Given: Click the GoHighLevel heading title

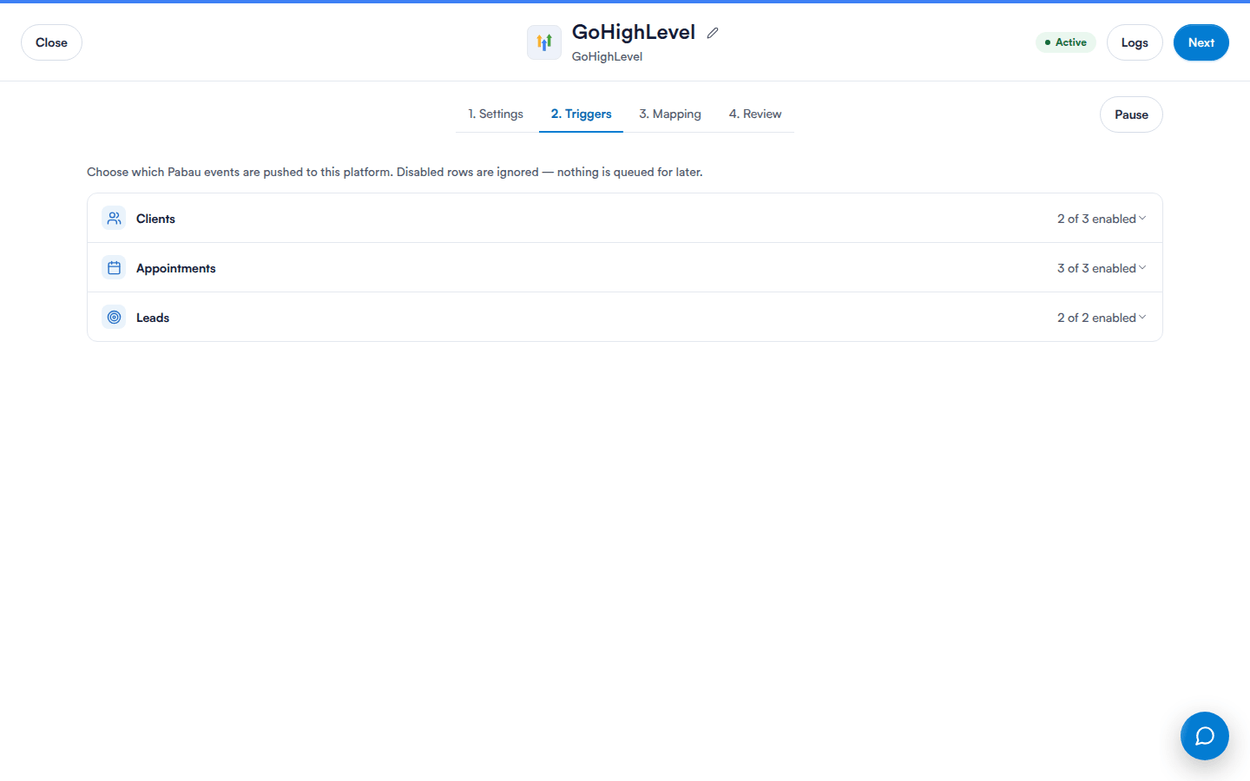Looking at the screenshot, I should coord(633,32).
